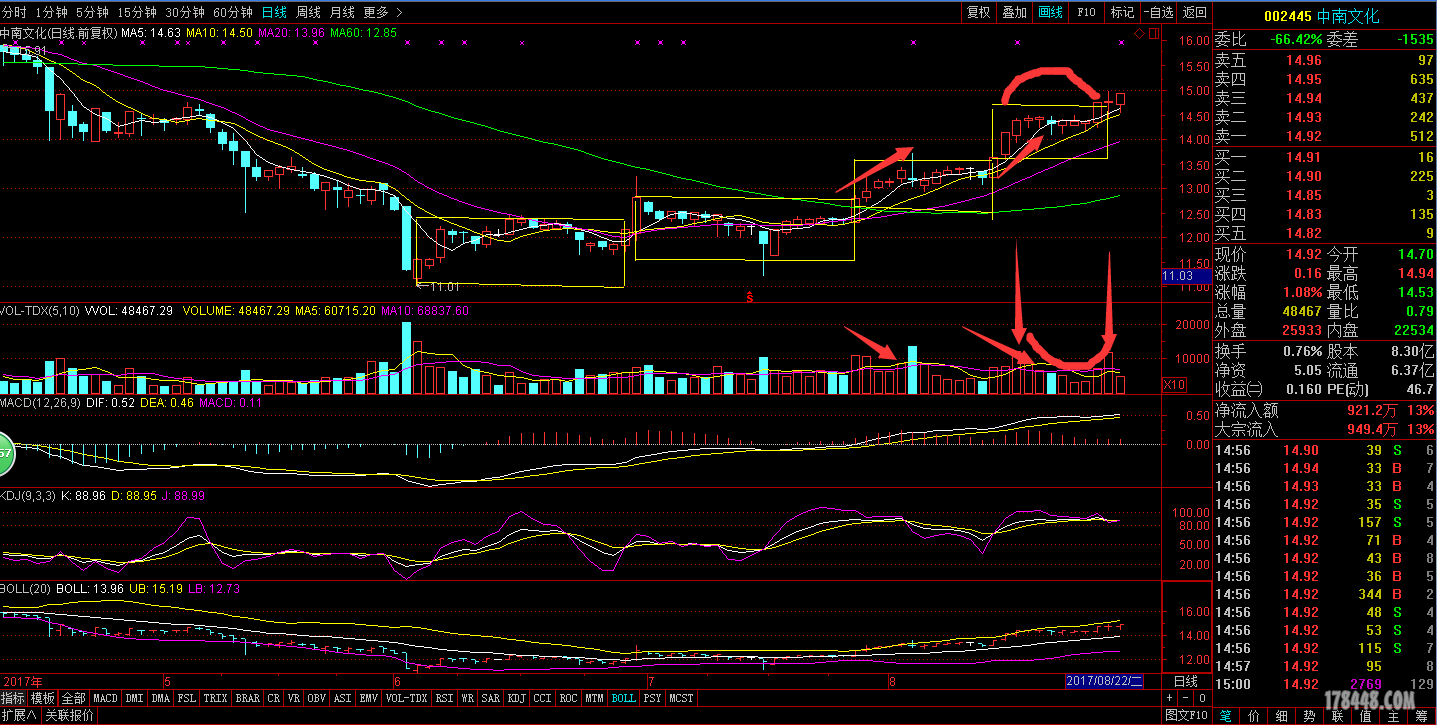Open the 指标 indicator tab
The height and width of the screenshot is (725, 1437).
point(13,698)
